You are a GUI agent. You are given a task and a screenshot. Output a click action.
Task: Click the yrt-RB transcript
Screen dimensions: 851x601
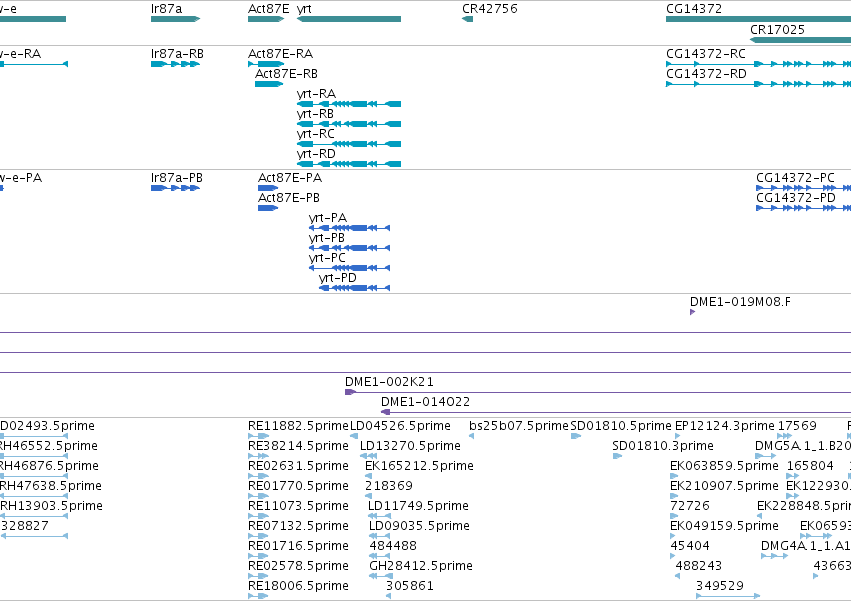coord(349,124)
